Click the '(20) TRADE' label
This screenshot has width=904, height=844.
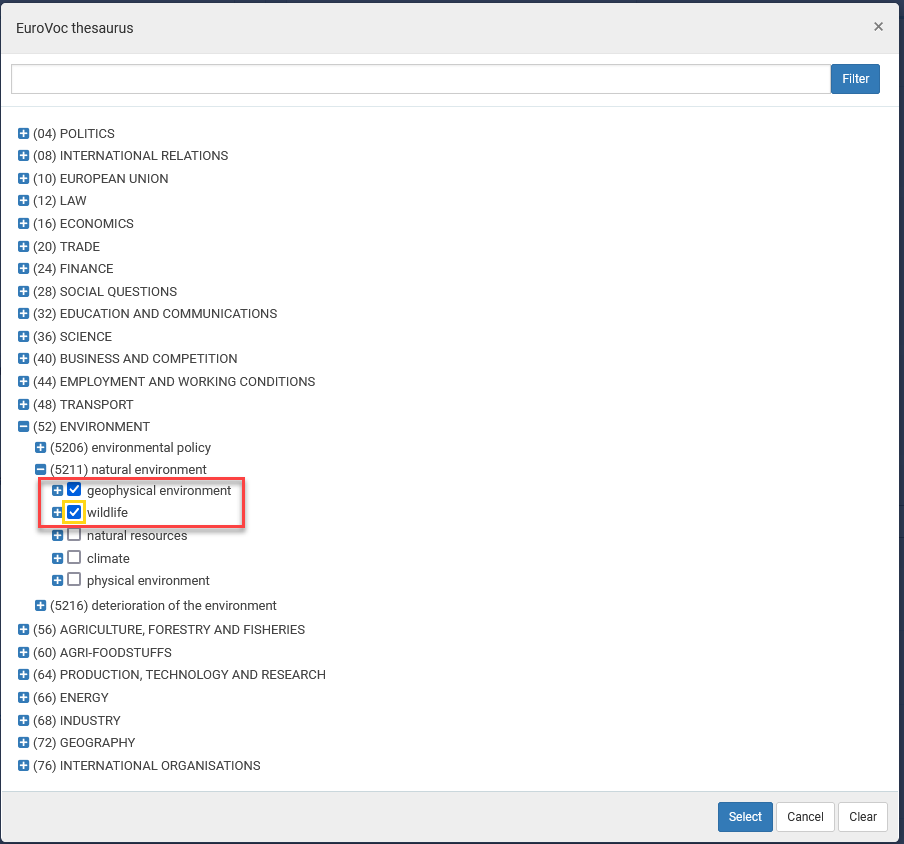click(66, 246)
